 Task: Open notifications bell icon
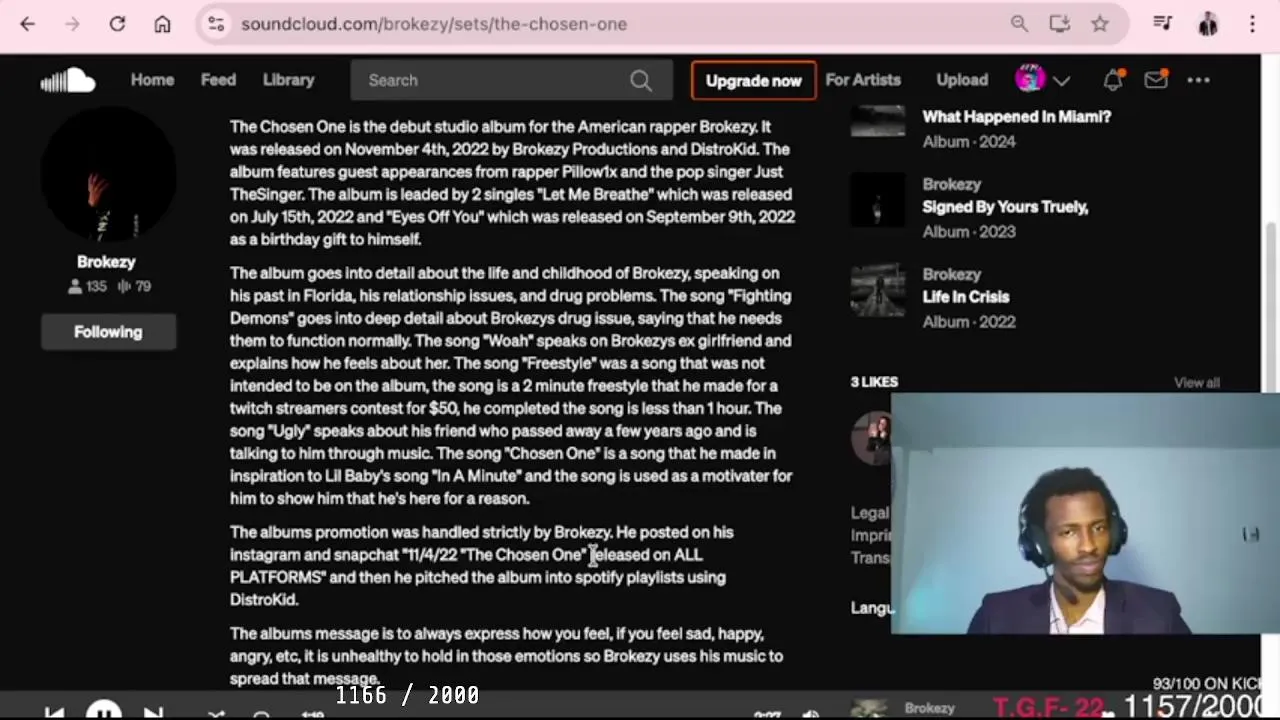coord(1113,80)
